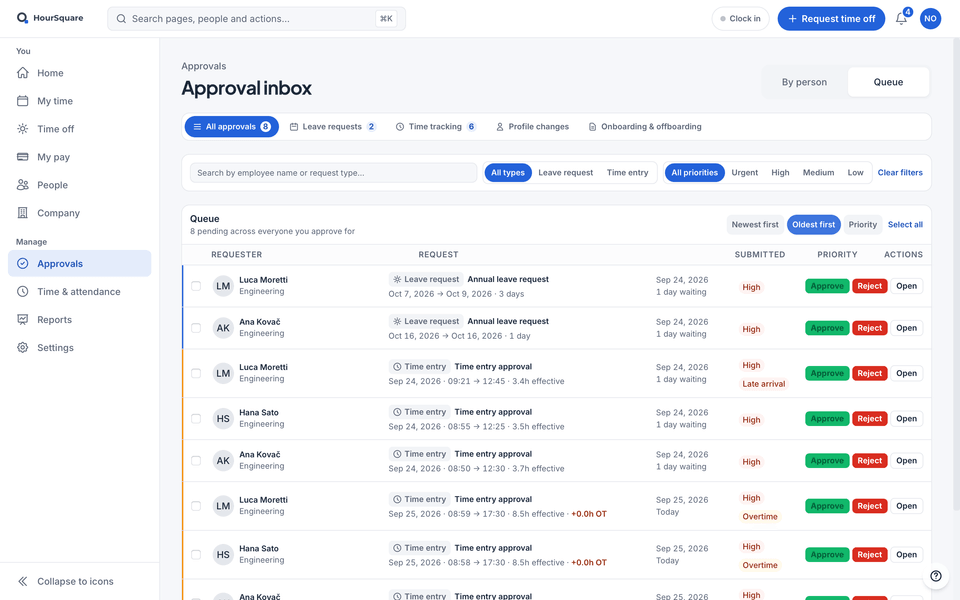Image resolution: width=960 pixels, height=600 pixels.
Task: Select All types filter
Action: coord(508,173)
